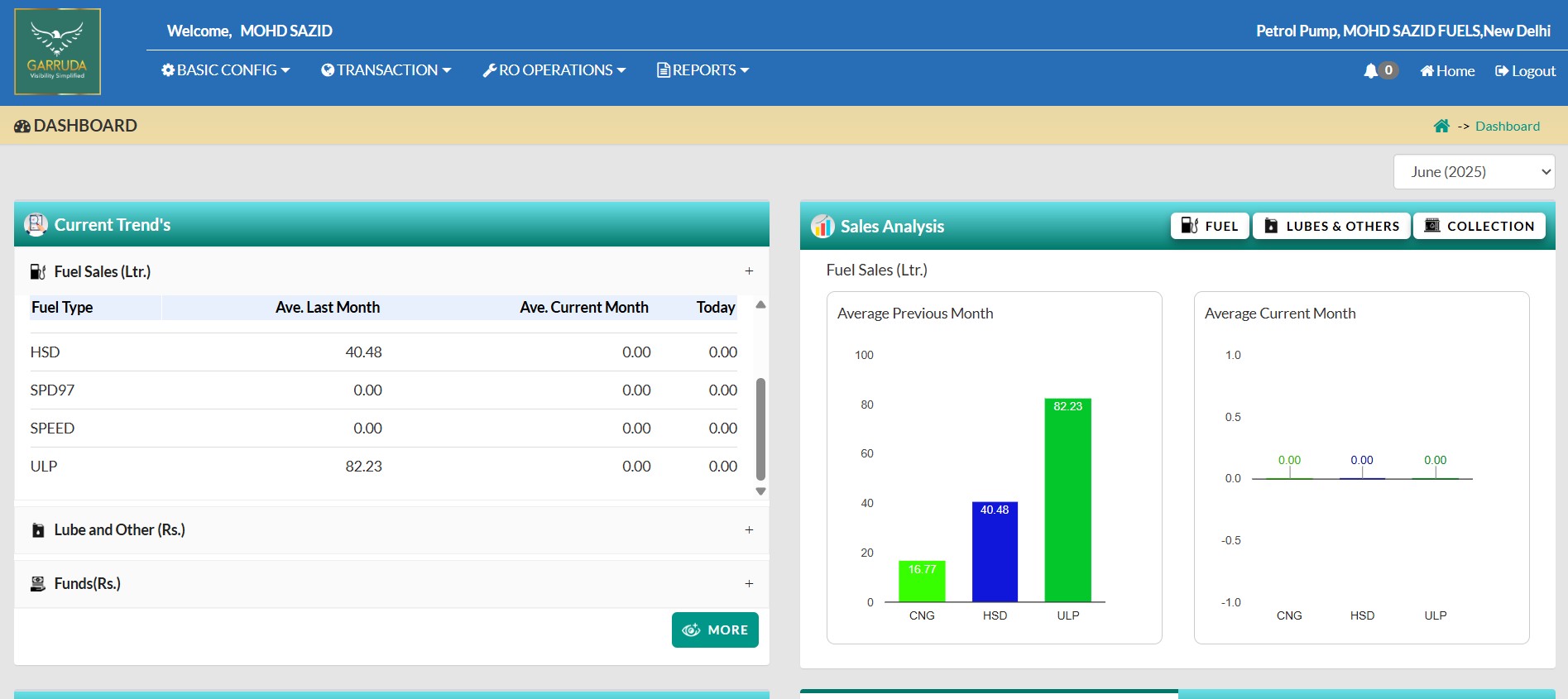This screenshot has width=1568, height=699.
Task: Click the table scrollbar up arrow
Action: [760, 305]
